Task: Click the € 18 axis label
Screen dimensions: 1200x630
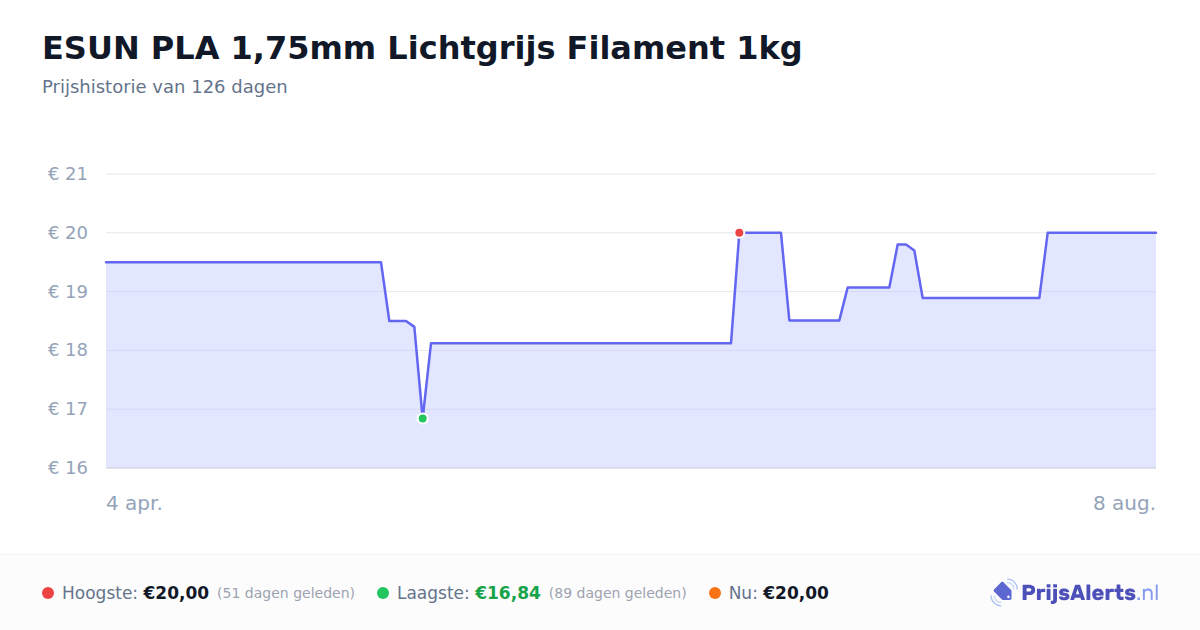Action: (68, 350)
